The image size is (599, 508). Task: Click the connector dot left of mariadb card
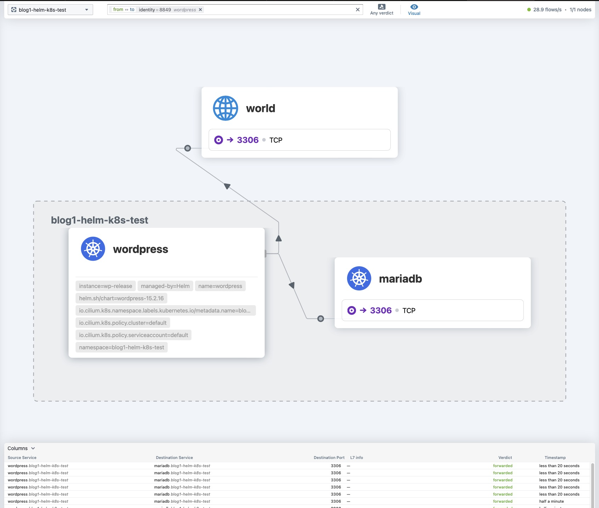click(x=321, y=319)
